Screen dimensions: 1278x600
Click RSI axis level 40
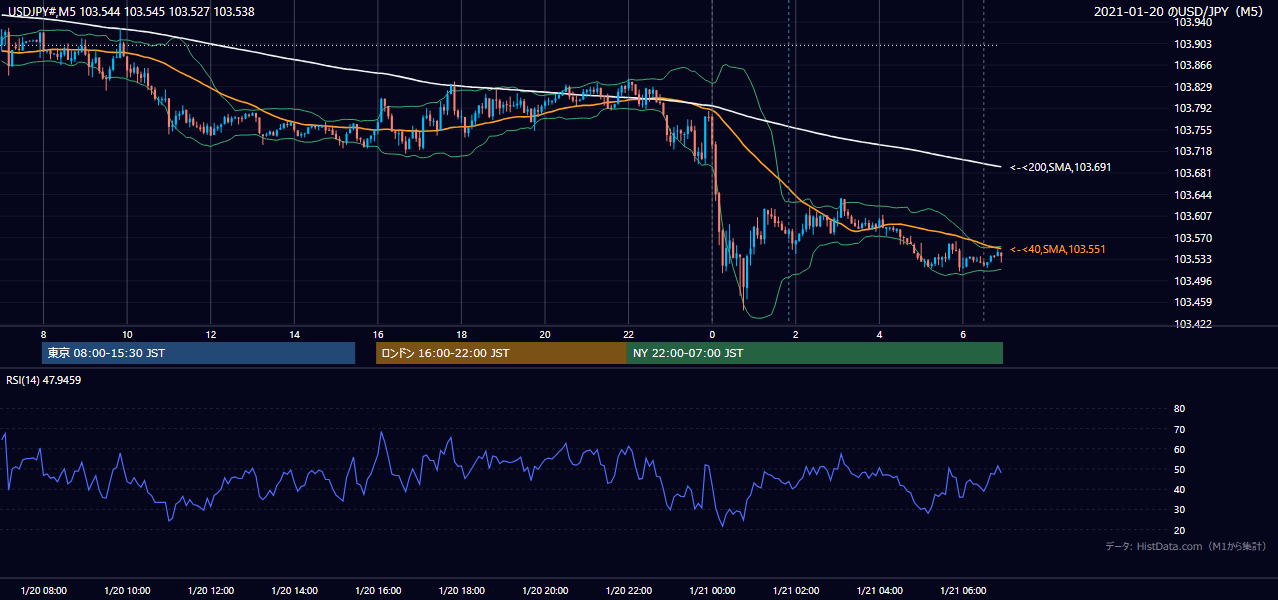[x=1179, y=489]
